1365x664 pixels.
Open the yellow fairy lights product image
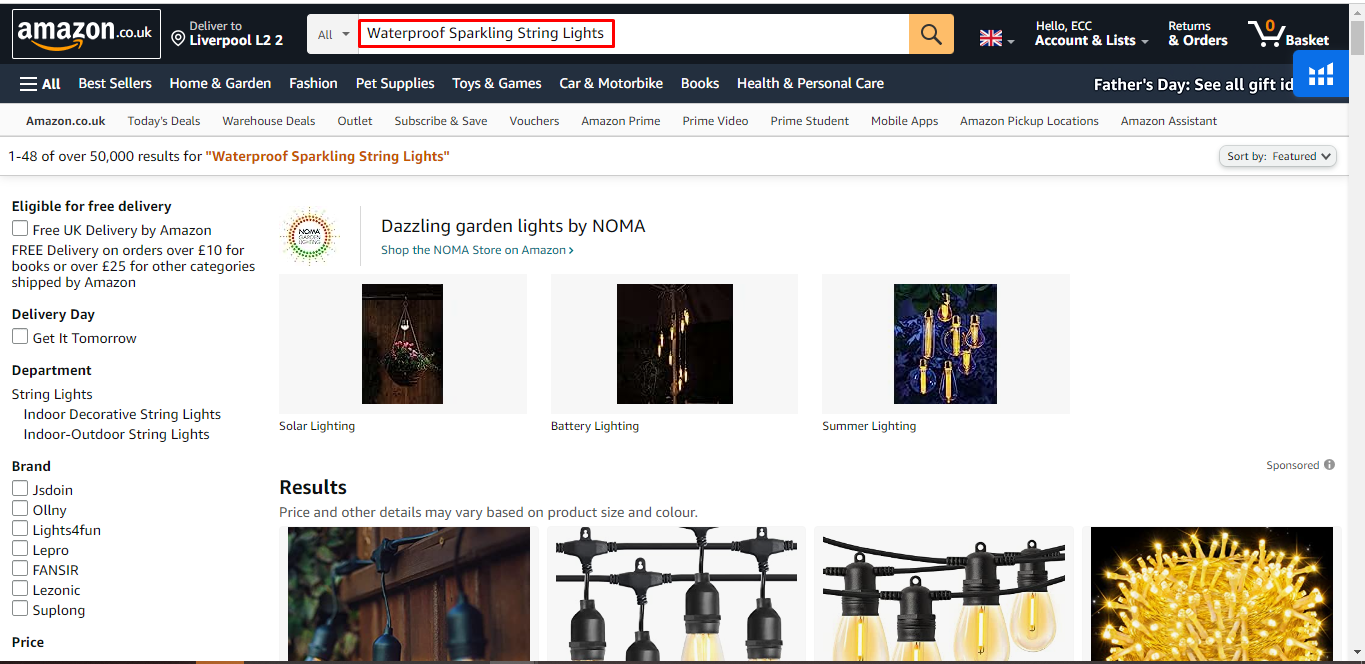click(x=1212, y=594)
